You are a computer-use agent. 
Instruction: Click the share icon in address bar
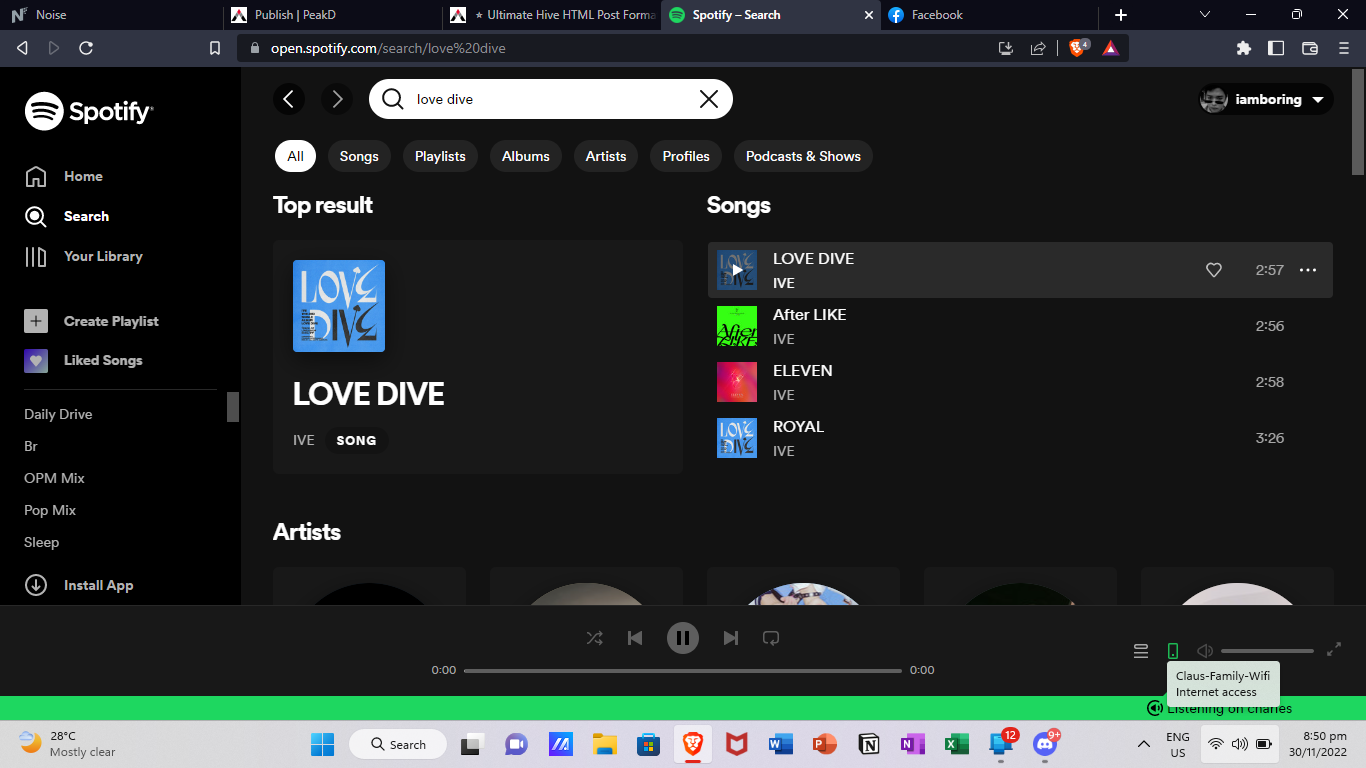pyautogui.click(x=1038, y=48)
